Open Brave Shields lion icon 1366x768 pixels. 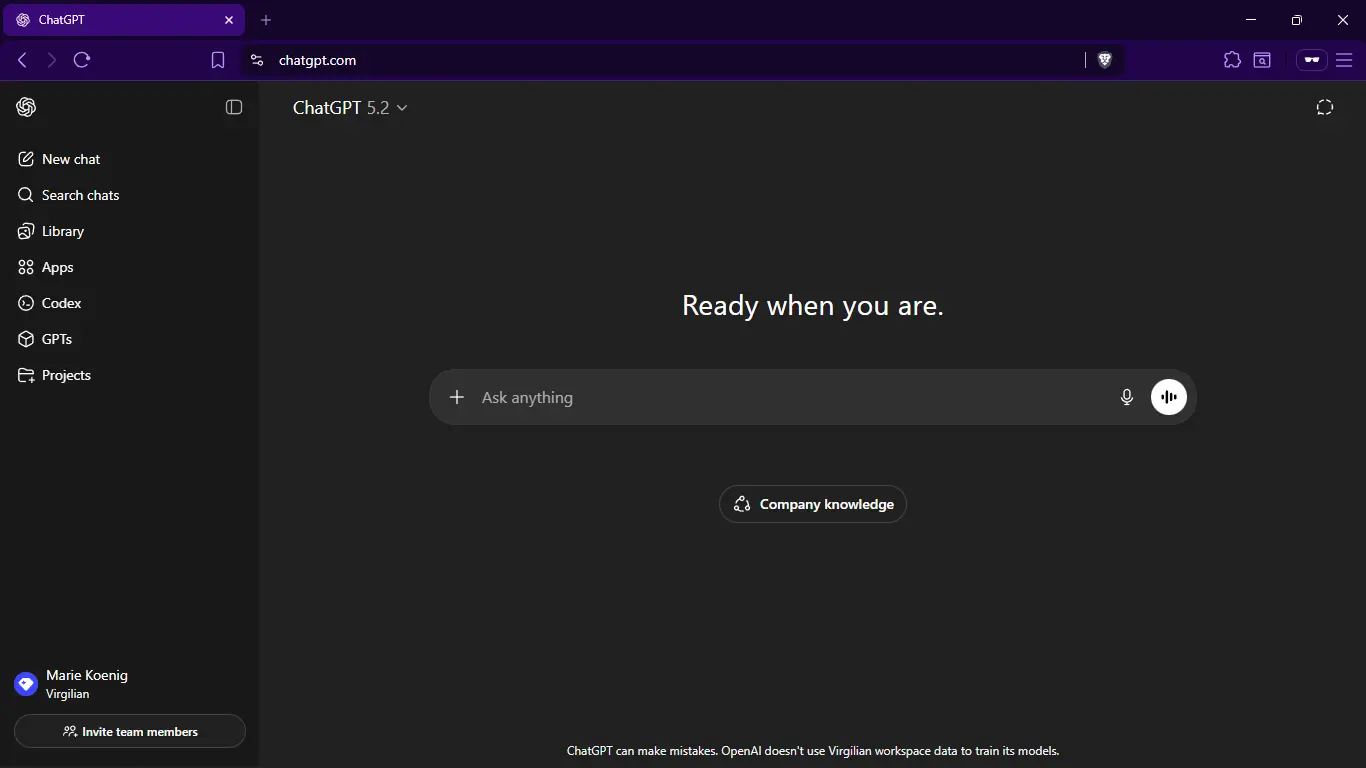click(x=1105, y=60)
